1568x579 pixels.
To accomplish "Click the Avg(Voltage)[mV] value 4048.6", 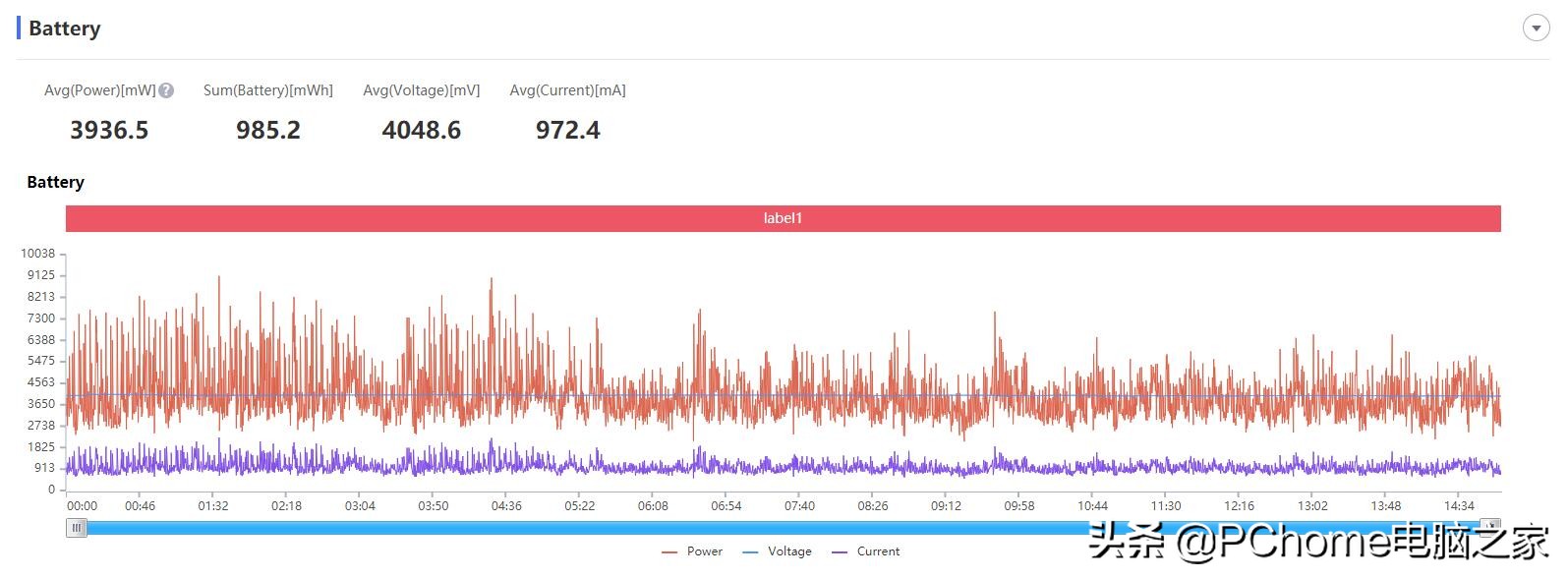I will [x=422, y=130].
